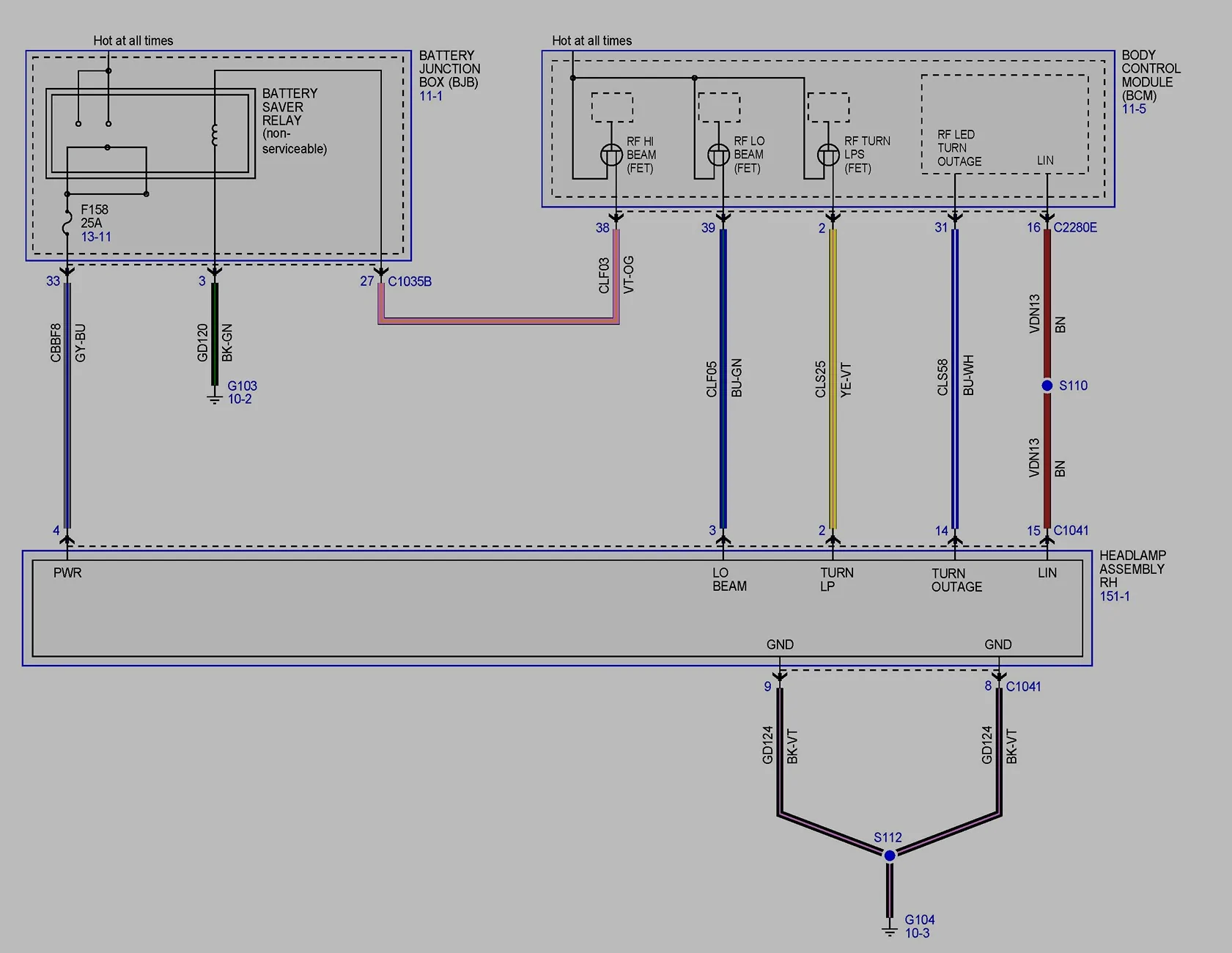Click the RF LO BEAM FET symbol
Image resolution: width=1232 pixels, height=953 pixels.
coord(718,155)
